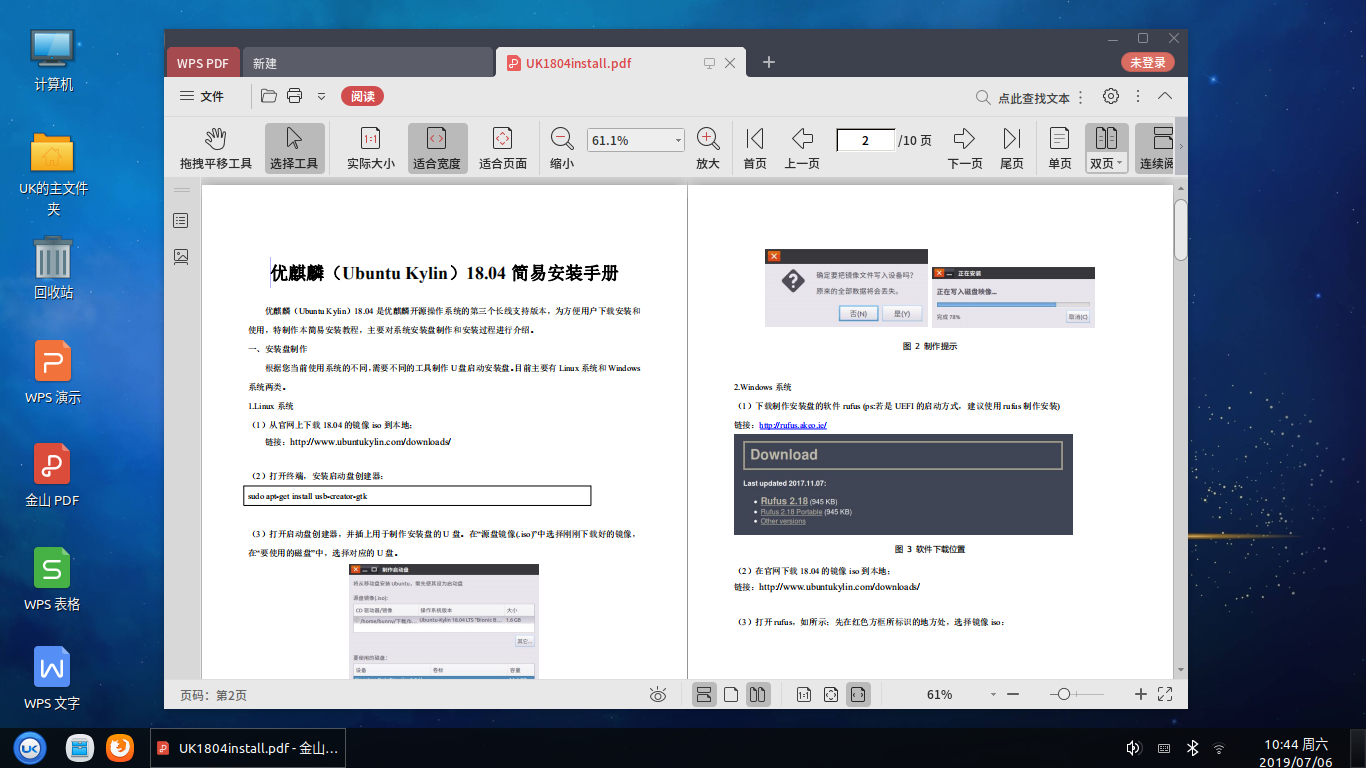The height and width of the screenshot is (768, 1366).
Task: Open the print options dropdown arrow near file icons
Action: [320, 96]
